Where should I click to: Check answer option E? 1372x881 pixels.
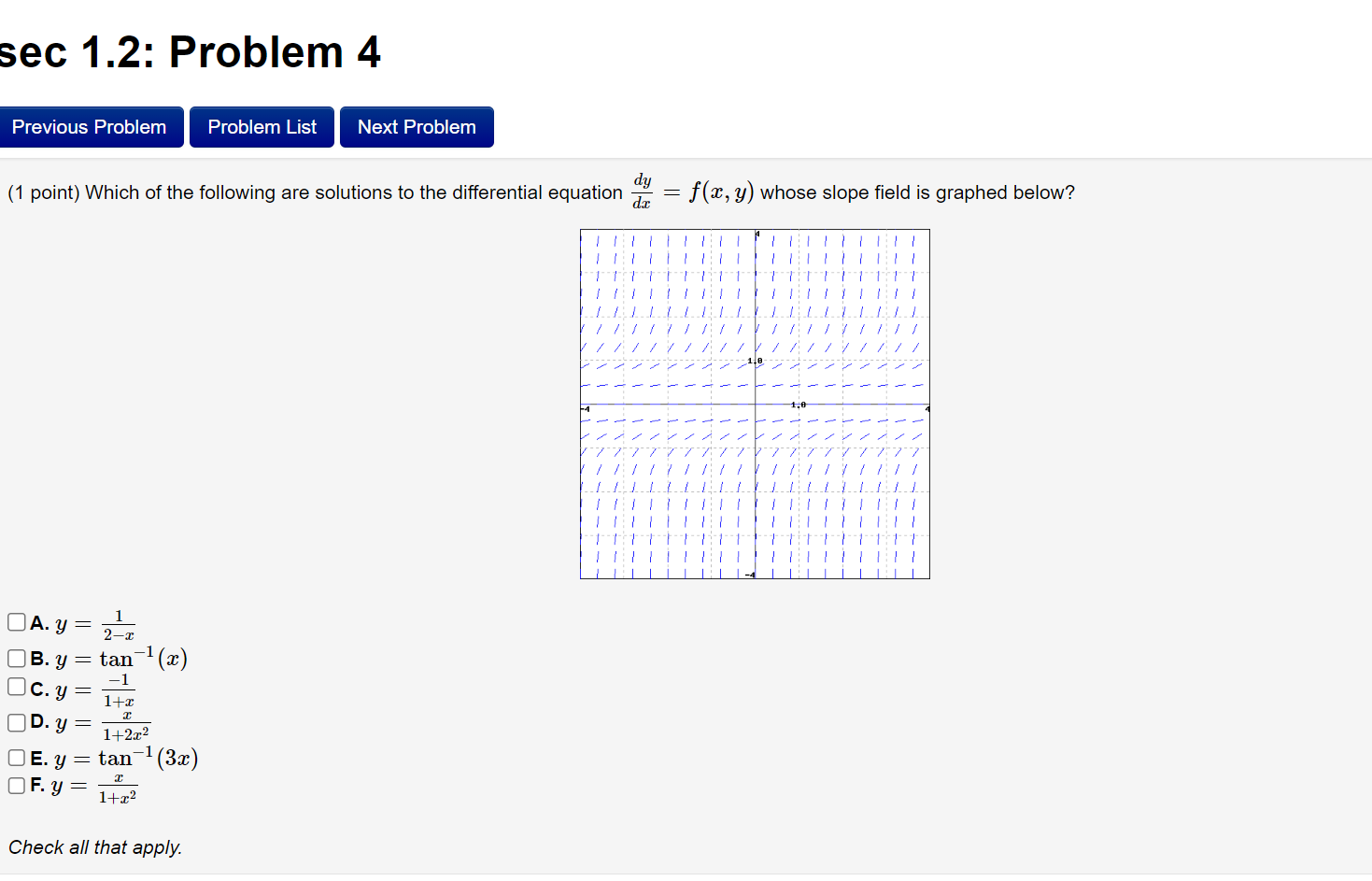pos(16,757)
